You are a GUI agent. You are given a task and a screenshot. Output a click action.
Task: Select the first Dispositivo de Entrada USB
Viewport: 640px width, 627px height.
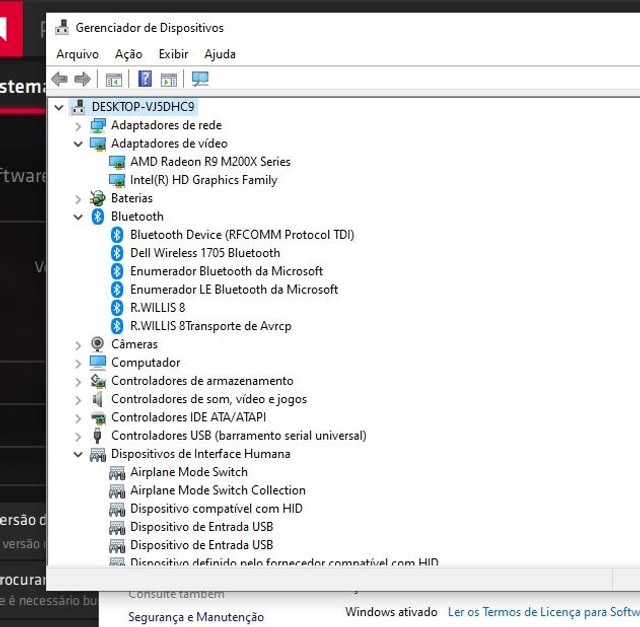click(202, 527)
